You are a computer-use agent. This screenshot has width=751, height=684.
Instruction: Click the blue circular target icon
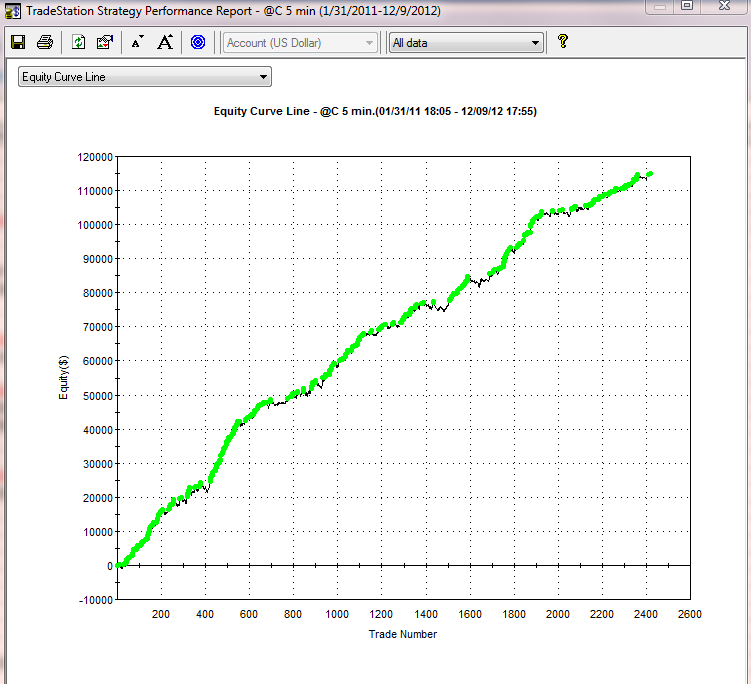[198, 42]
